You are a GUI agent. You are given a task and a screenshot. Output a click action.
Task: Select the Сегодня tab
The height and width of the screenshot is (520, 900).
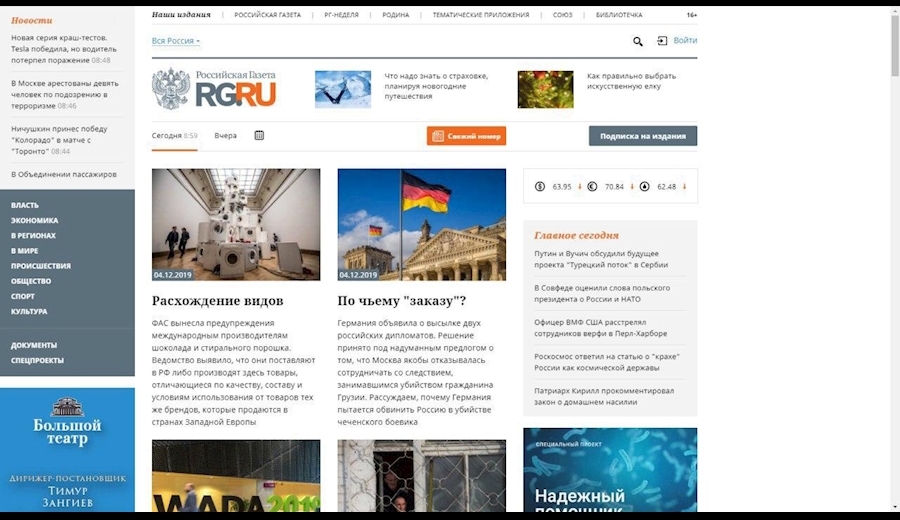point(167,135)
